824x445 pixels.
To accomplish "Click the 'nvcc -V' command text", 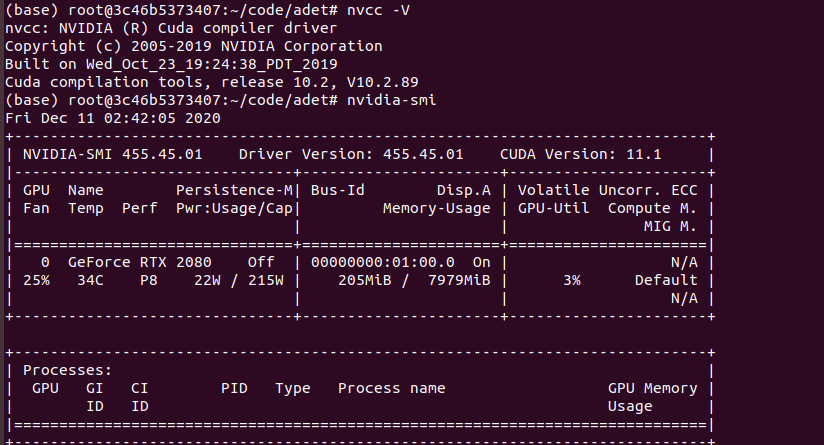I will [x=378, y=11].
